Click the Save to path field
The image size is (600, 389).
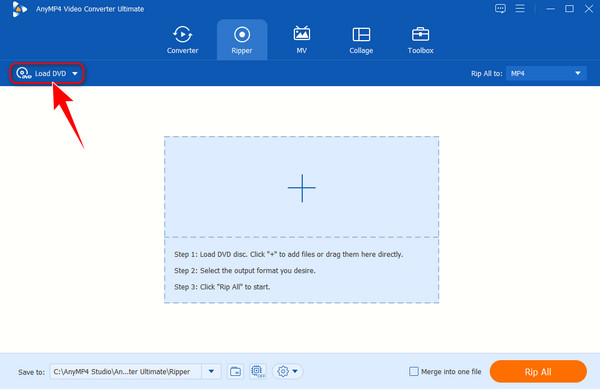125,371
